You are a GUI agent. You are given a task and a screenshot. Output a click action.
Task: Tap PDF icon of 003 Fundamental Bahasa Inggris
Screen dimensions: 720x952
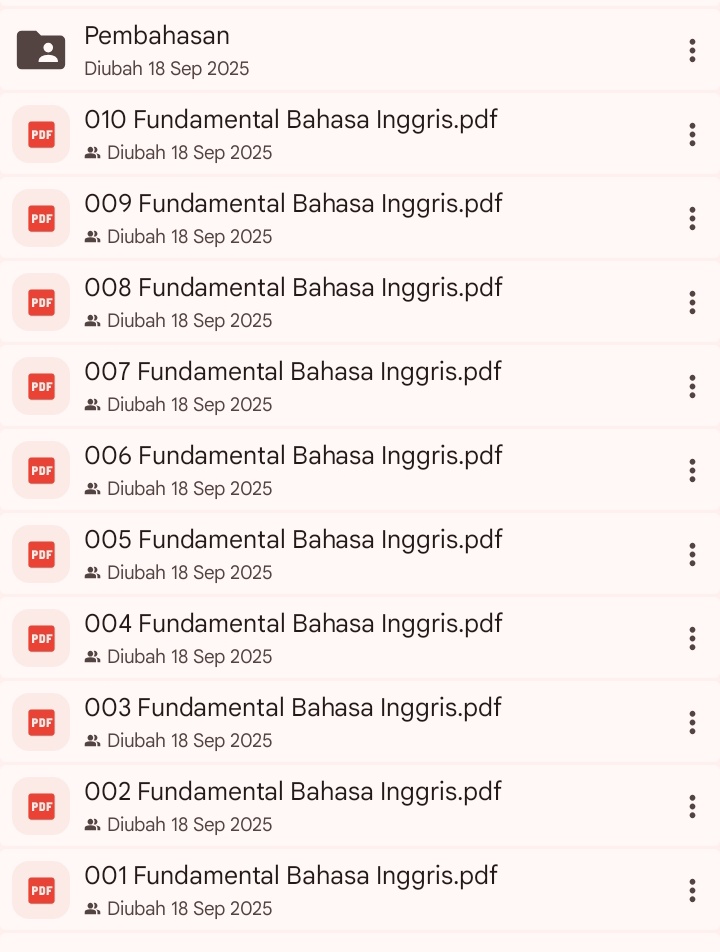(41, 722)
